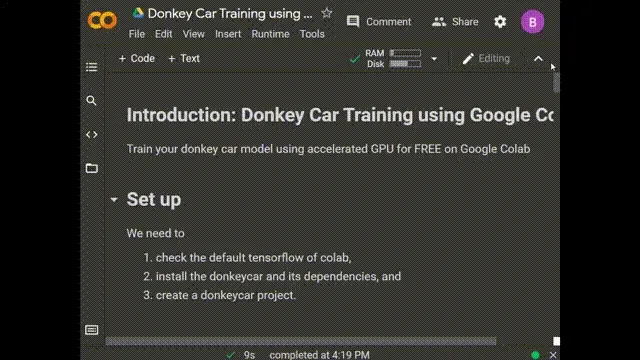
Task: Open the runtime connection dropdown arrow
Action: pos(434,59)
